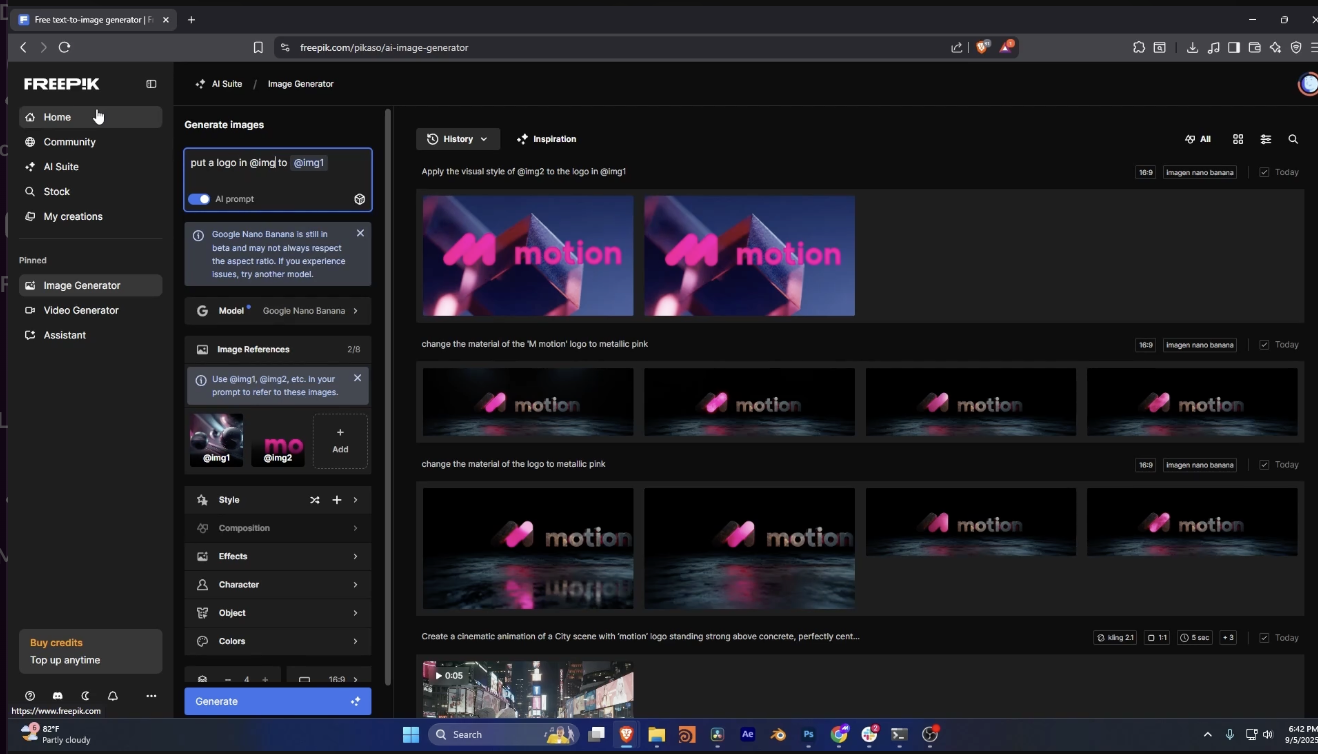Open the Model selector showing Google Nano Banana
Screen dimensions: 1318x754
coord(277,310)
